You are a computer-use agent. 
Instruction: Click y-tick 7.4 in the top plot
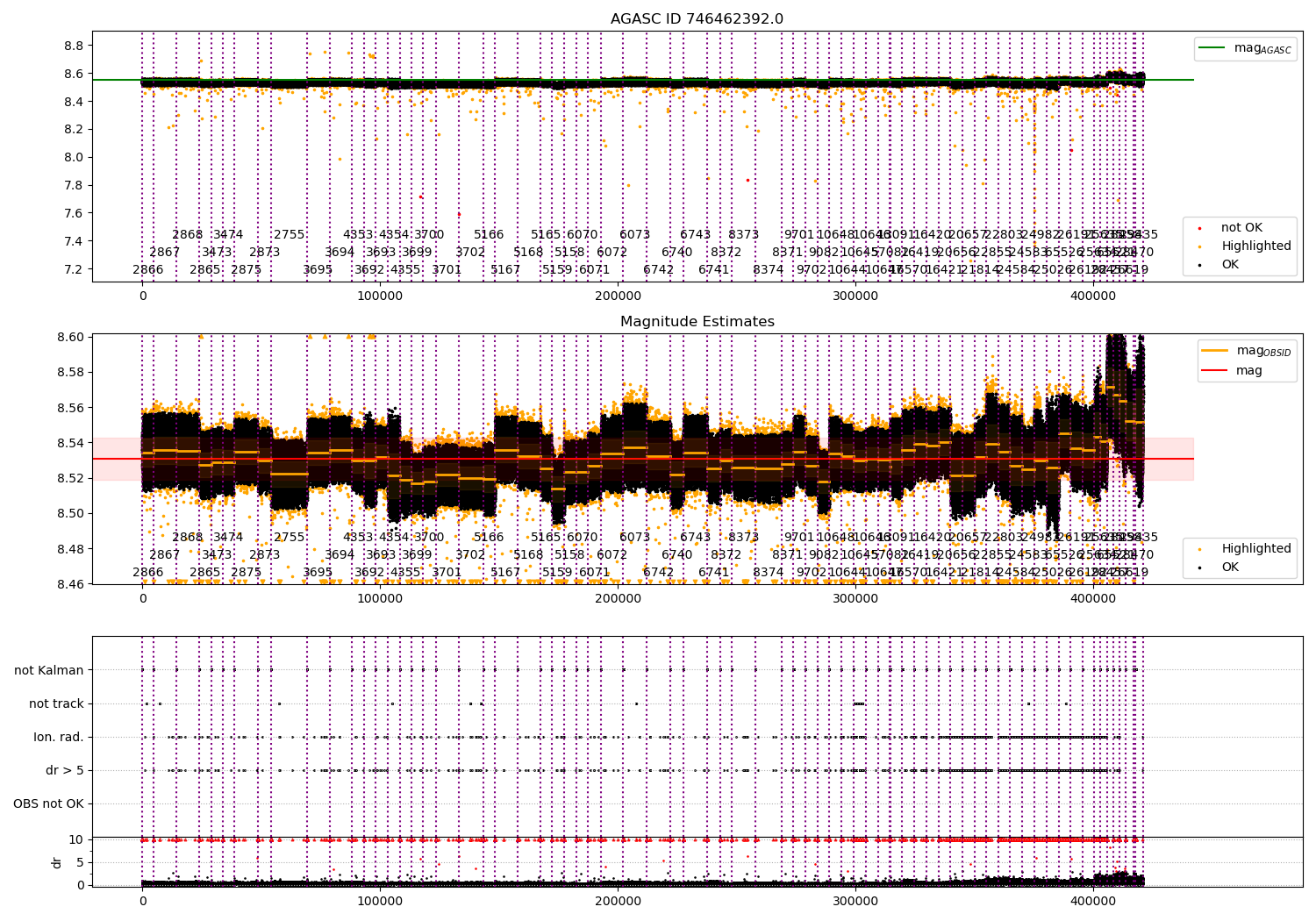tap(74, 241)
